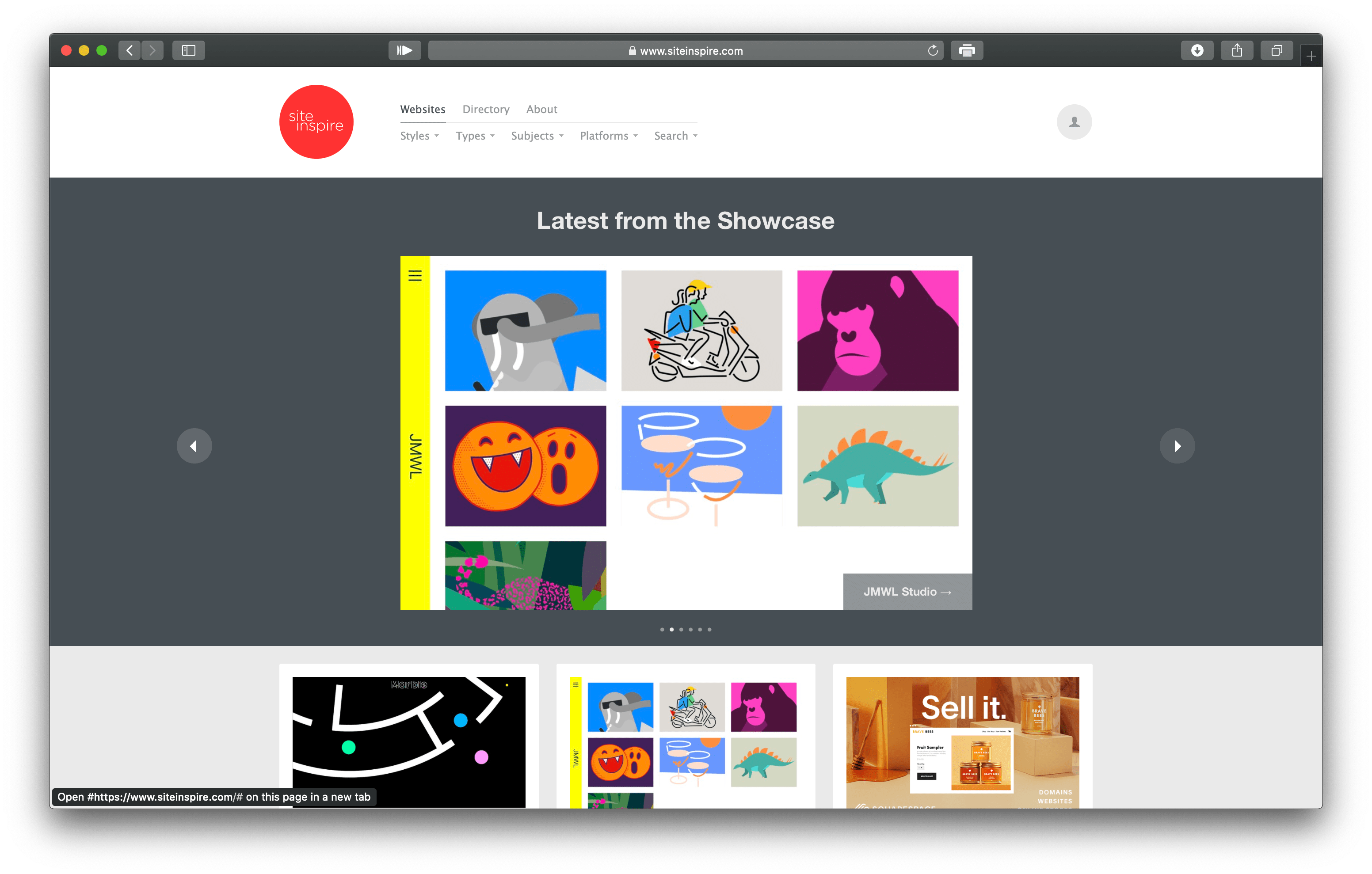
Task: Reload the page using the refresh icon
Action: tap(933, 50)
